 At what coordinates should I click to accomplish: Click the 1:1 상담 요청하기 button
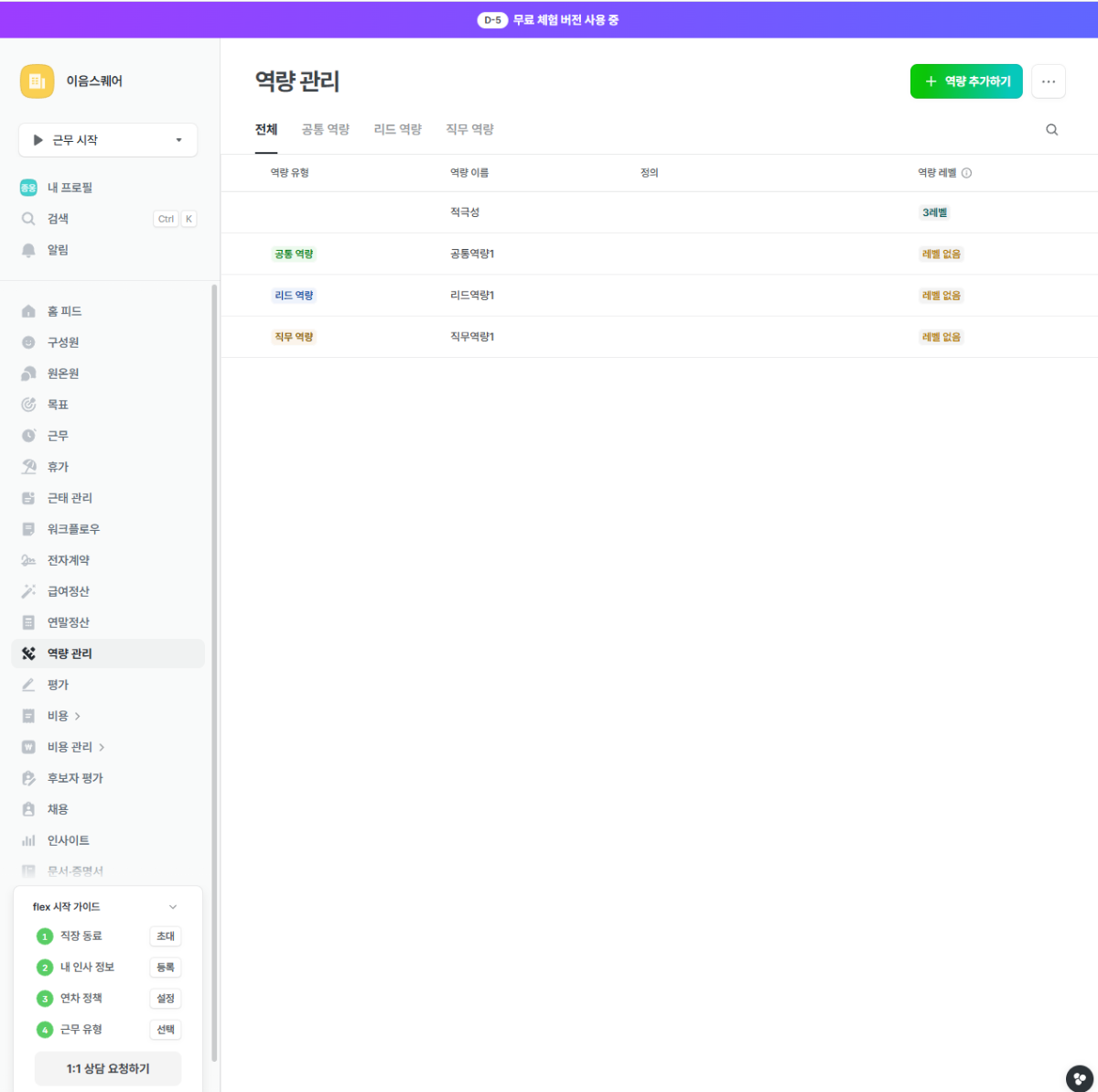pos(108,1068)
